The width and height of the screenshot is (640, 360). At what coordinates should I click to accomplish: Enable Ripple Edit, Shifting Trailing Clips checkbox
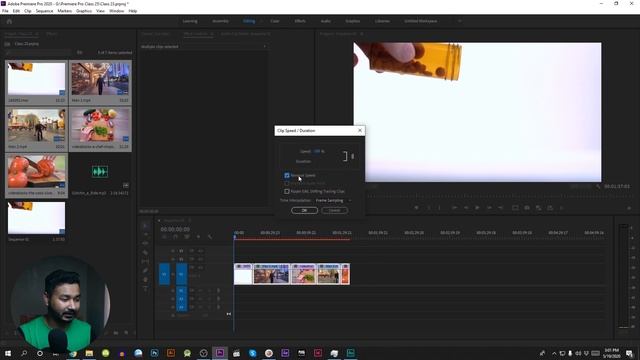(x=287, y=191)
